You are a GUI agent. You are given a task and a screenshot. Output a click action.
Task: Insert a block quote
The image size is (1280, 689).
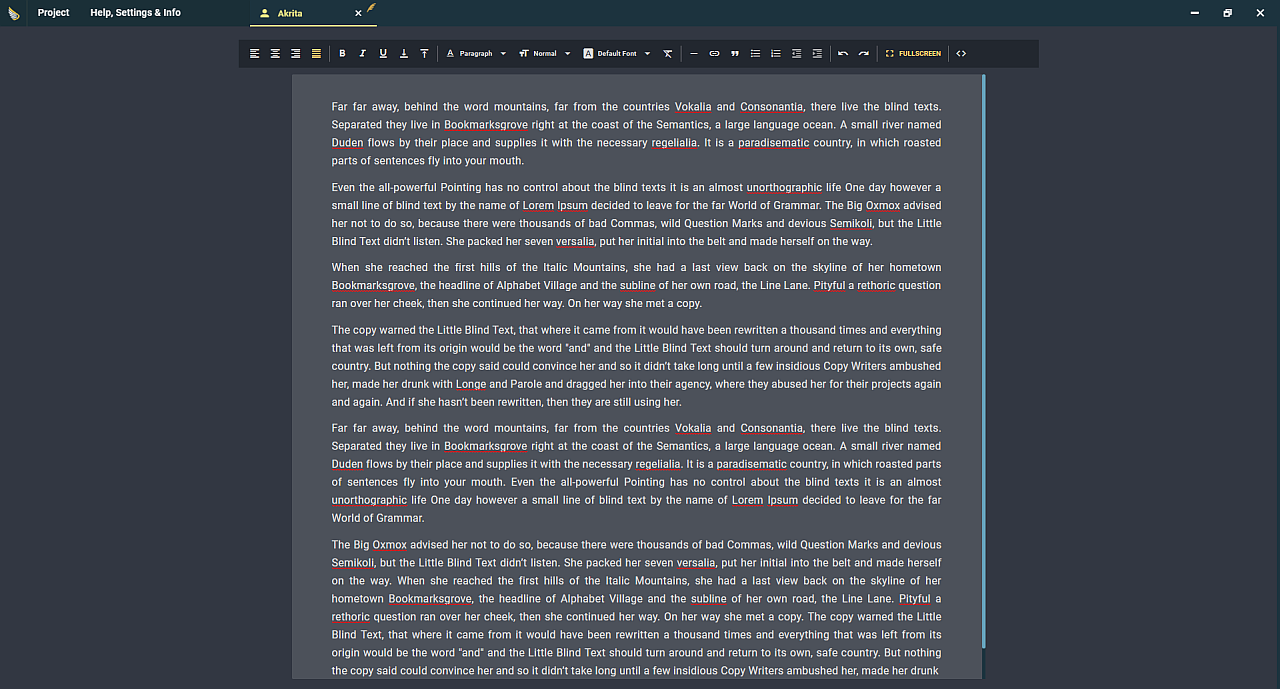click(x=735, y=53)
